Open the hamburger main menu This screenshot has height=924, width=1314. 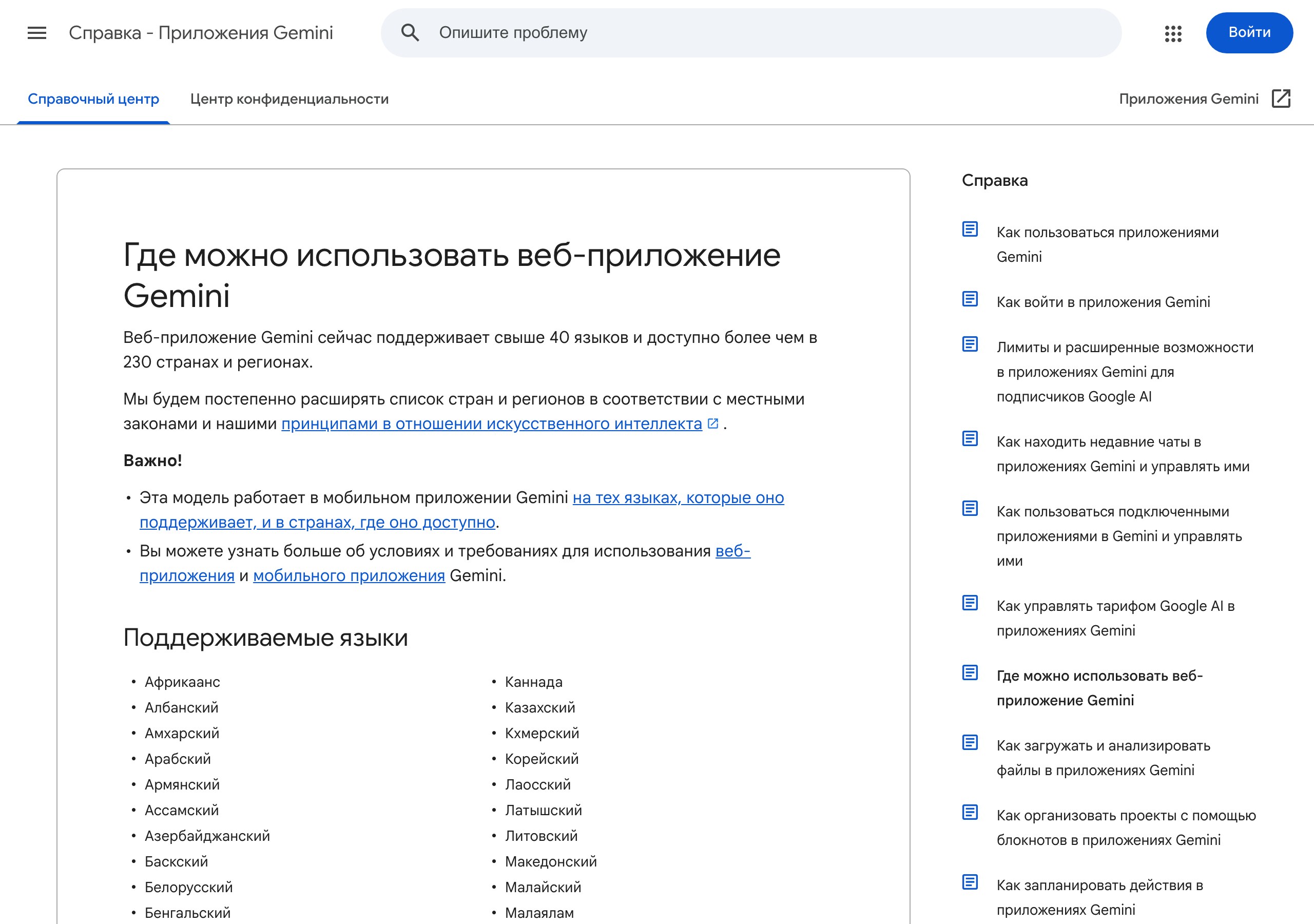coord(36,33)
